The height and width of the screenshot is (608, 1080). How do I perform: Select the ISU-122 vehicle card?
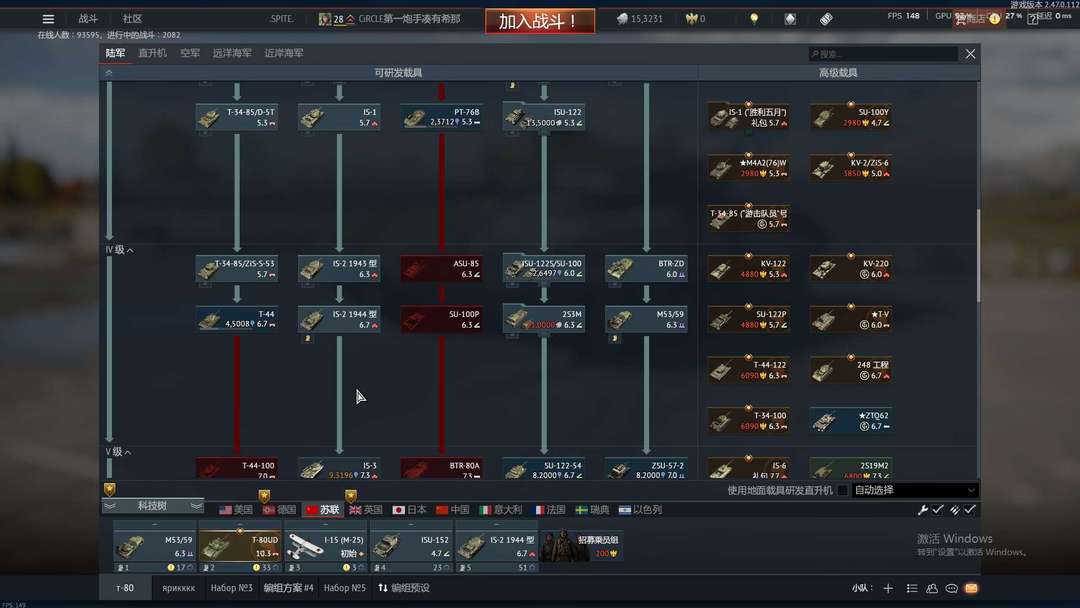[543, 117]
